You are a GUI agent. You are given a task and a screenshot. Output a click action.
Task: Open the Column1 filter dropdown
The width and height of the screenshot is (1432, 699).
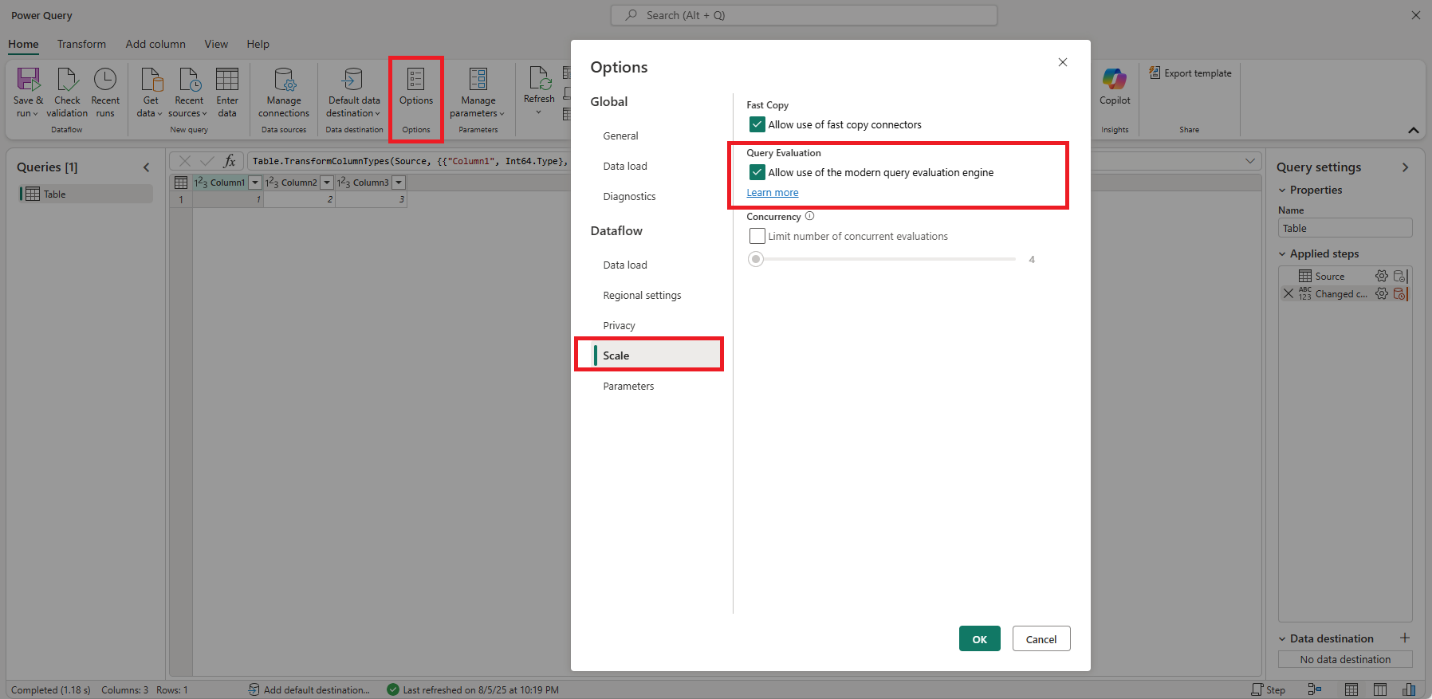click(257, 182)
